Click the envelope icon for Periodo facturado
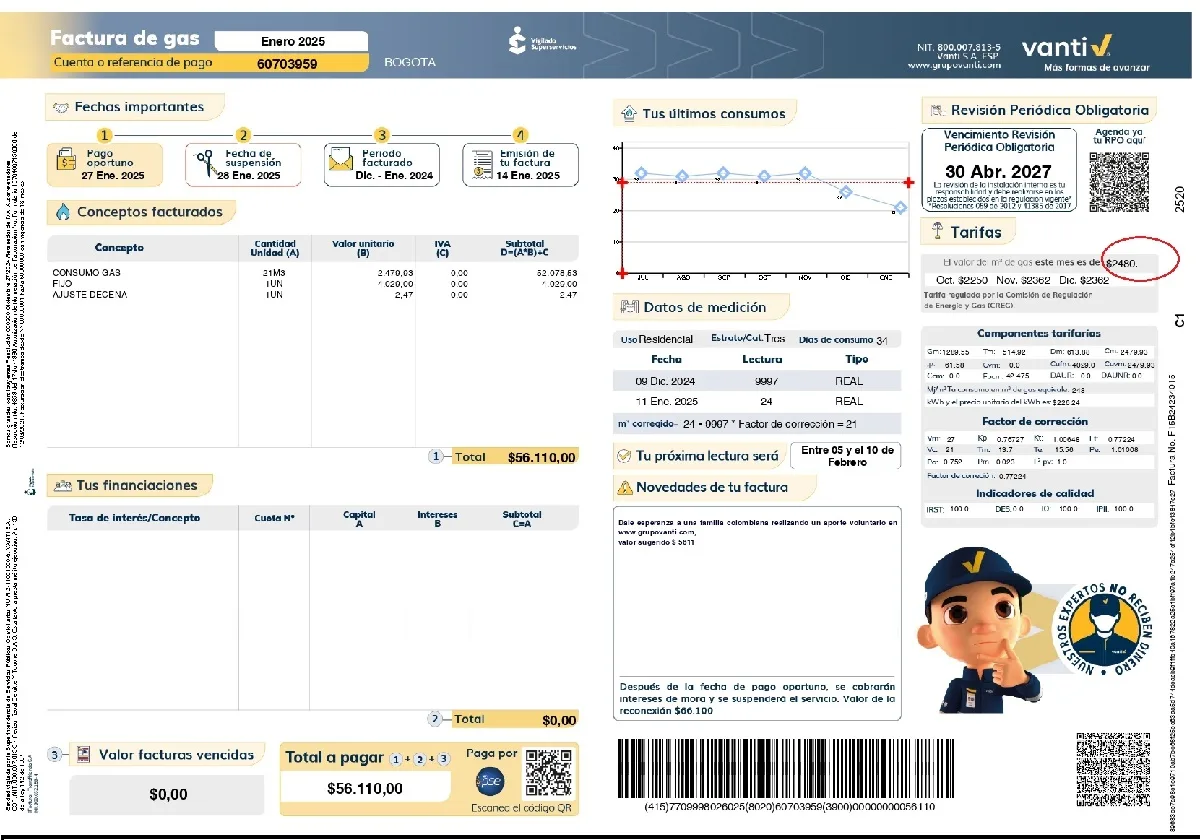This screenshot has height=840, width=1200. 341,162
